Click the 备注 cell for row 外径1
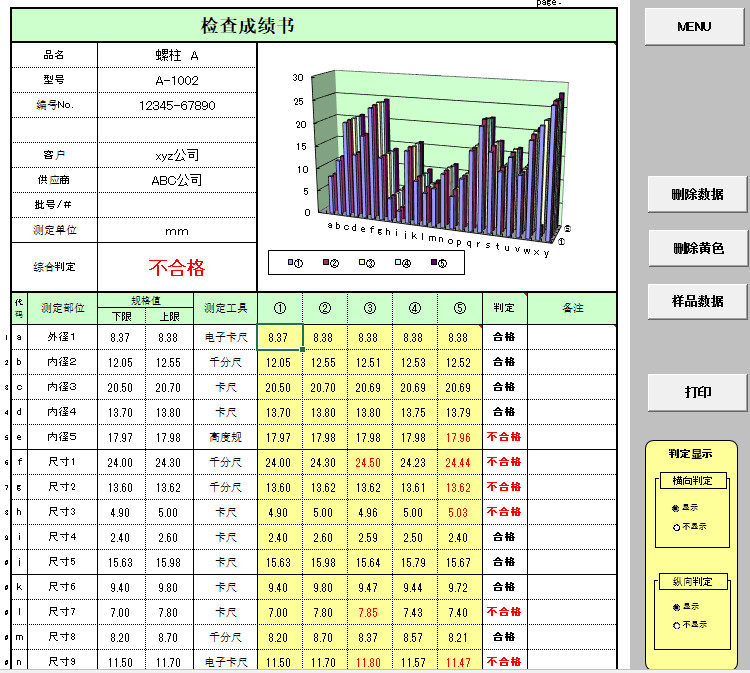 tap(572, 337)
